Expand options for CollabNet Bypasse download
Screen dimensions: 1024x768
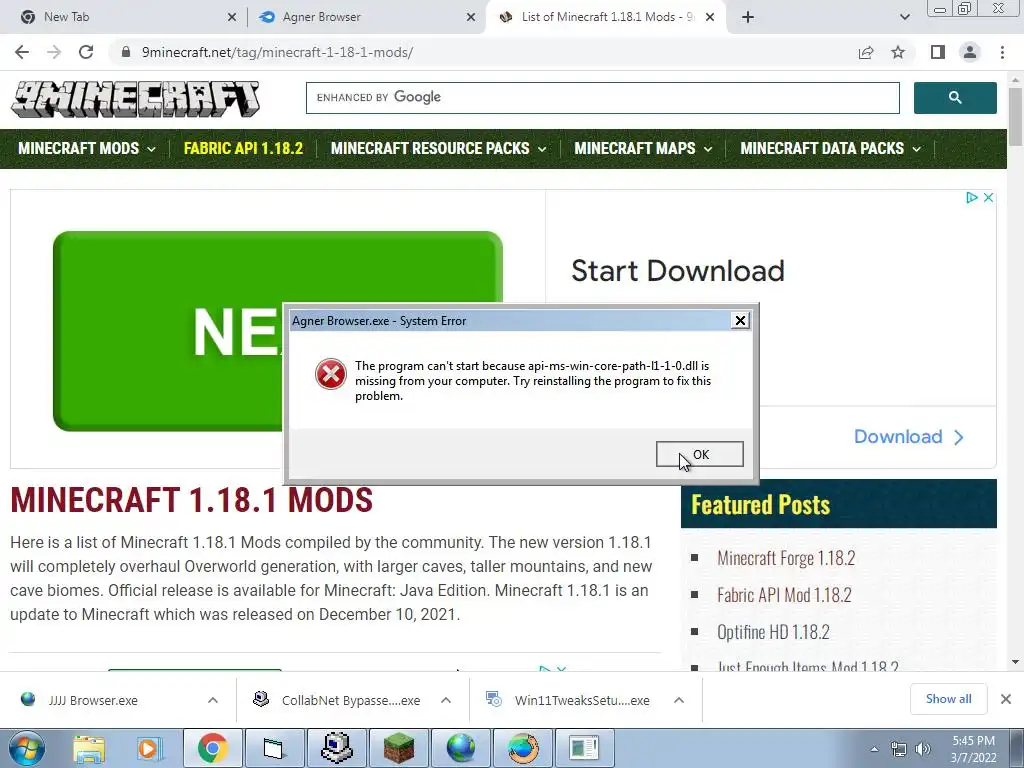tap(446, 700)
